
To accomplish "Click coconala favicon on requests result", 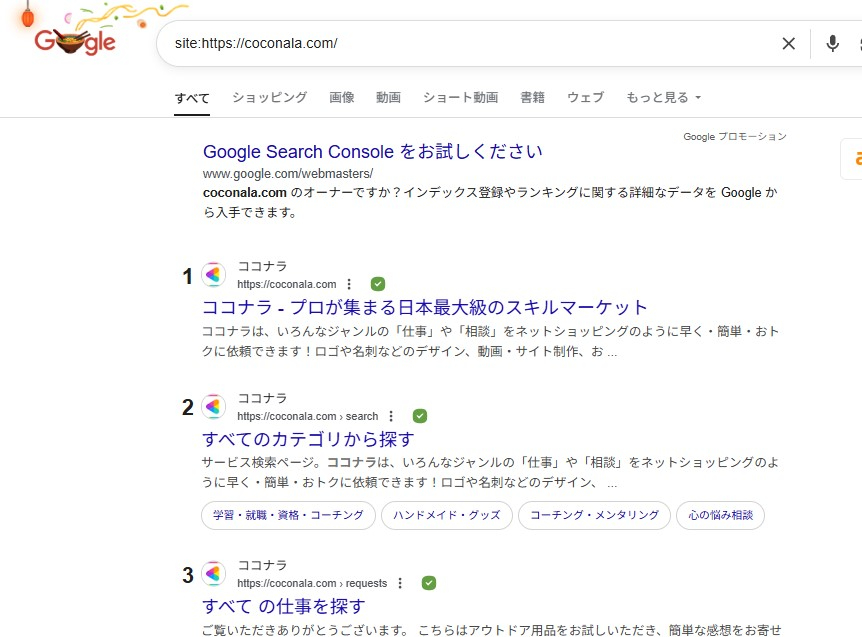I will 214,574.
